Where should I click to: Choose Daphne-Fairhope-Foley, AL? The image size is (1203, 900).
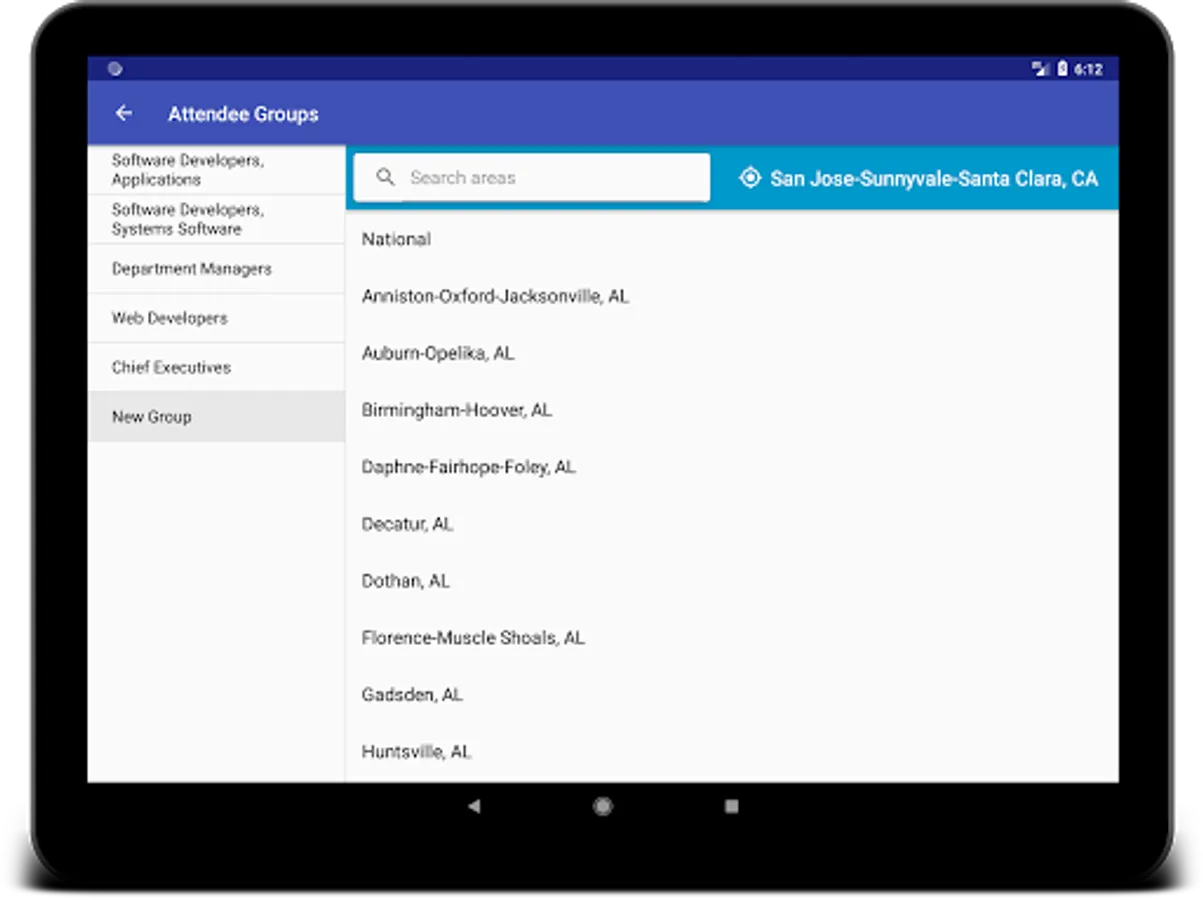[x=732, y=467]
